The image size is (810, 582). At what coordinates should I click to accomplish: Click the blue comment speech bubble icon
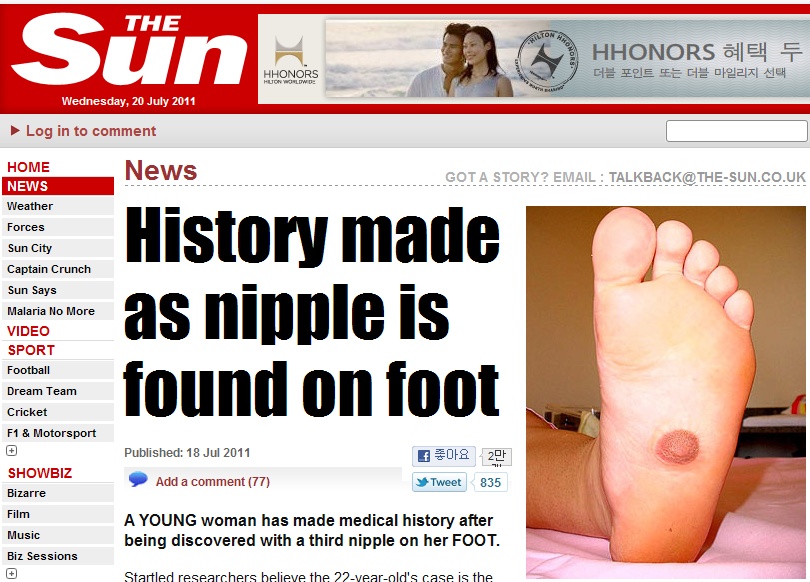[138, 479]
